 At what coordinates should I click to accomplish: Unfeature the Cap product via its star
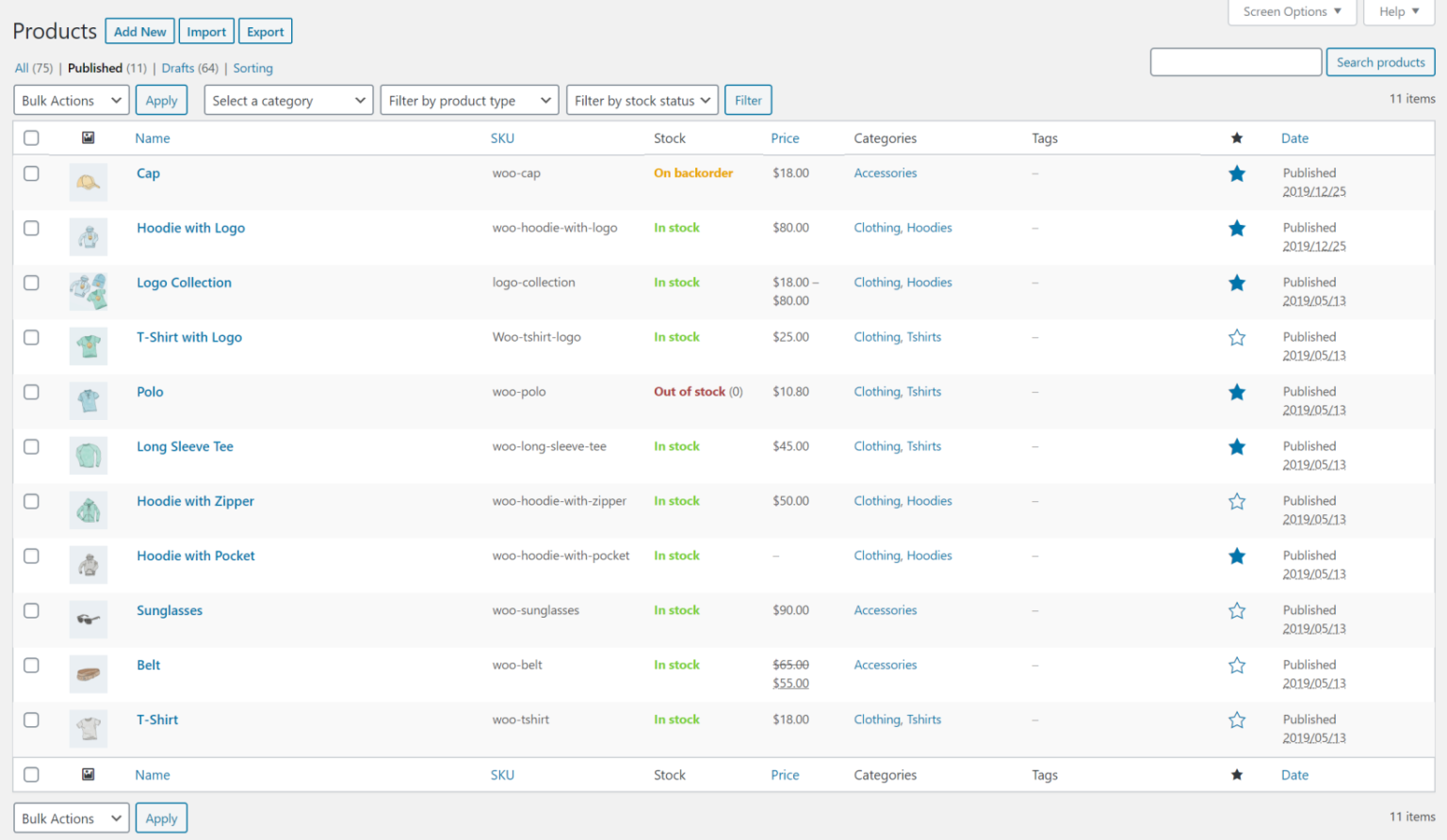[x=1237, y=173]
